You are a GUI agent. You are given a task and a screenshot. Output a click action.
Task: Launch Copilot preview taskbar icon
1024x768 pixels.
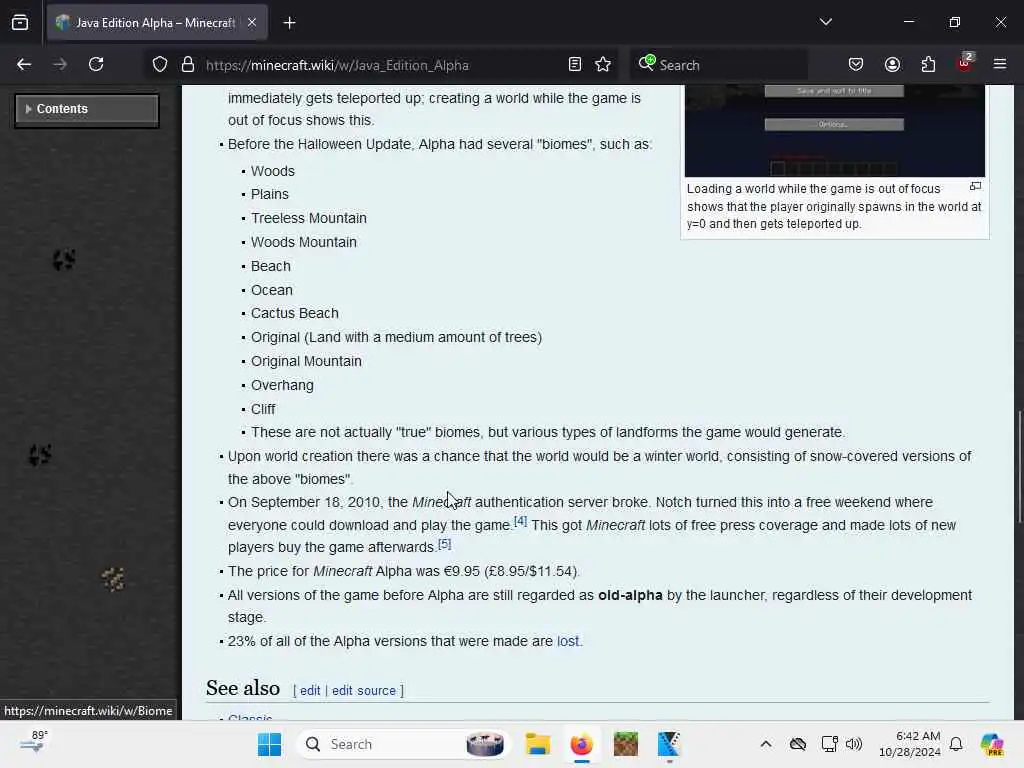pos(992,744)
